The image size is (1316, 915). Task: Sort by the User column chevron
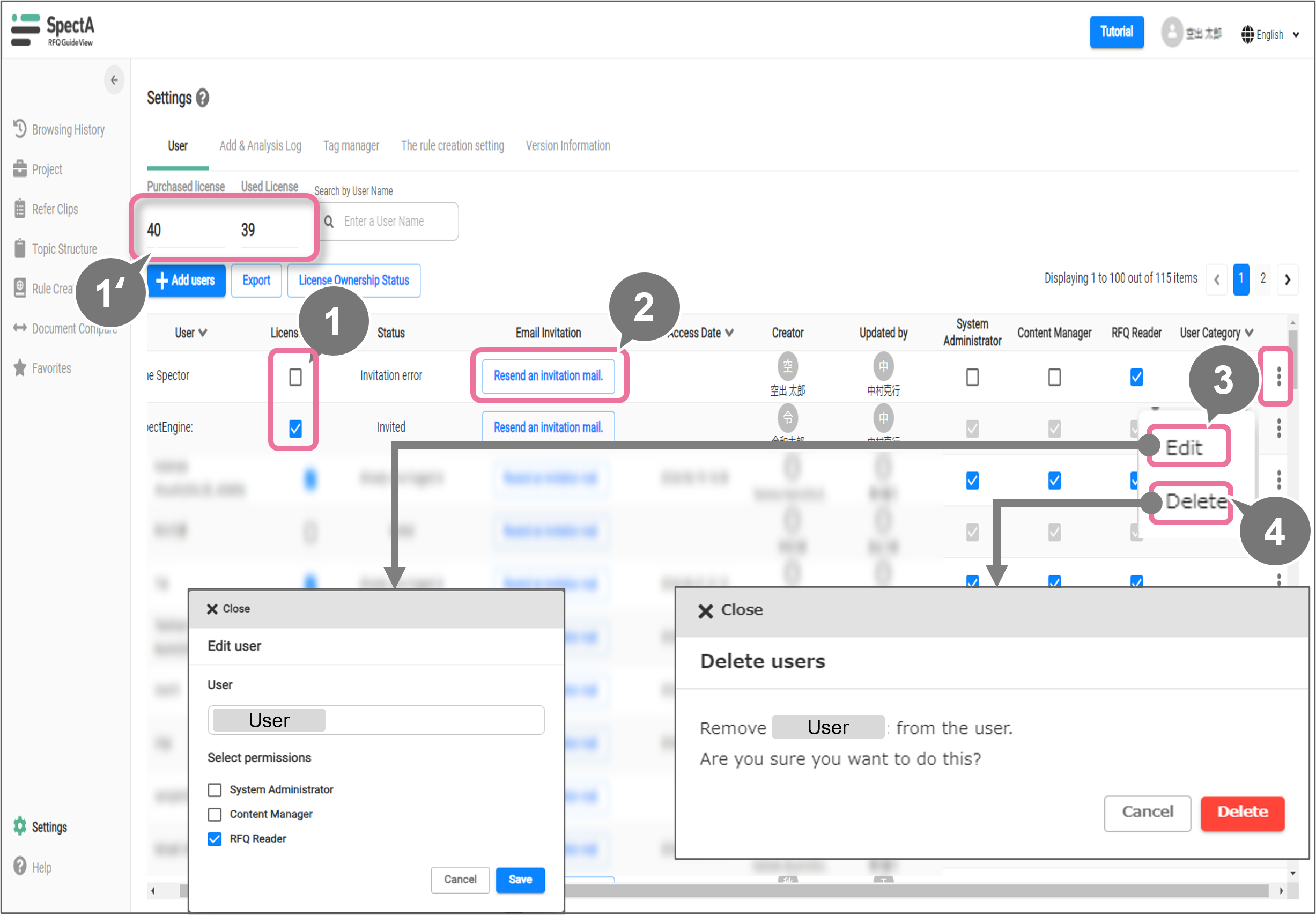pos(203,333)
